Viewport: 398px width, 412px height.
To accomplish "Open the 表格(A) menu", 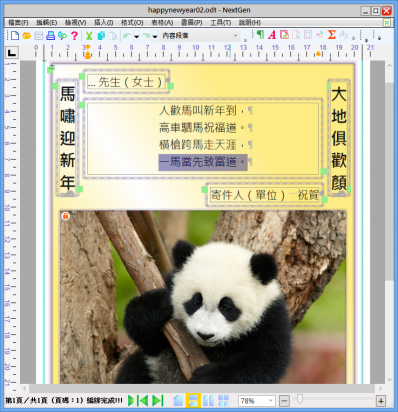I will click(x=162, y=23).
